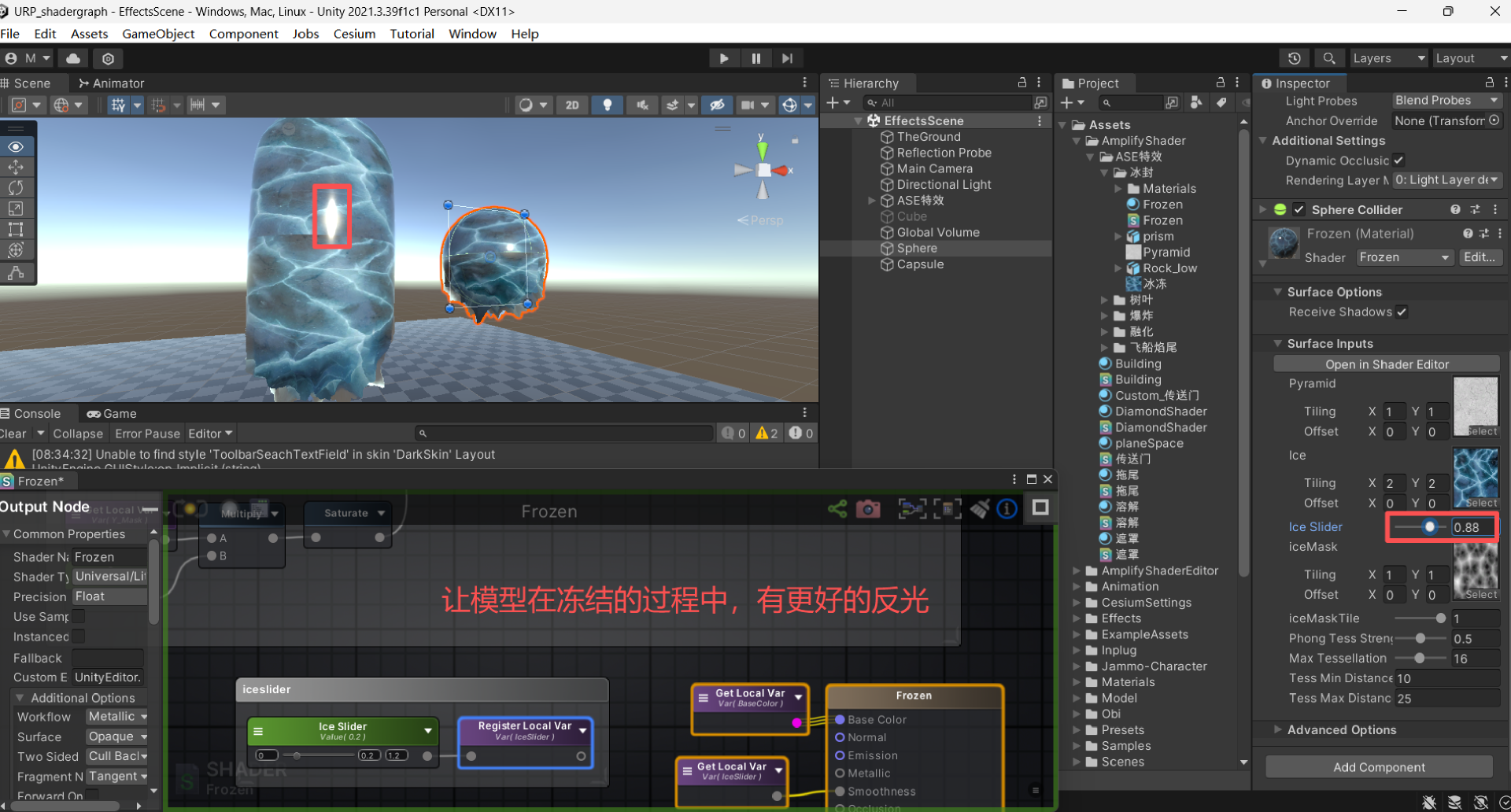Switch to the Game tab

tap(112, 414)
